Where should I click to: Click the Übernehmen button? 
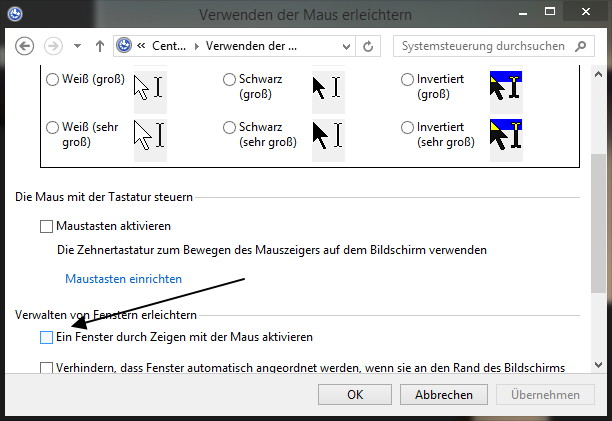(x=545, y=395)
